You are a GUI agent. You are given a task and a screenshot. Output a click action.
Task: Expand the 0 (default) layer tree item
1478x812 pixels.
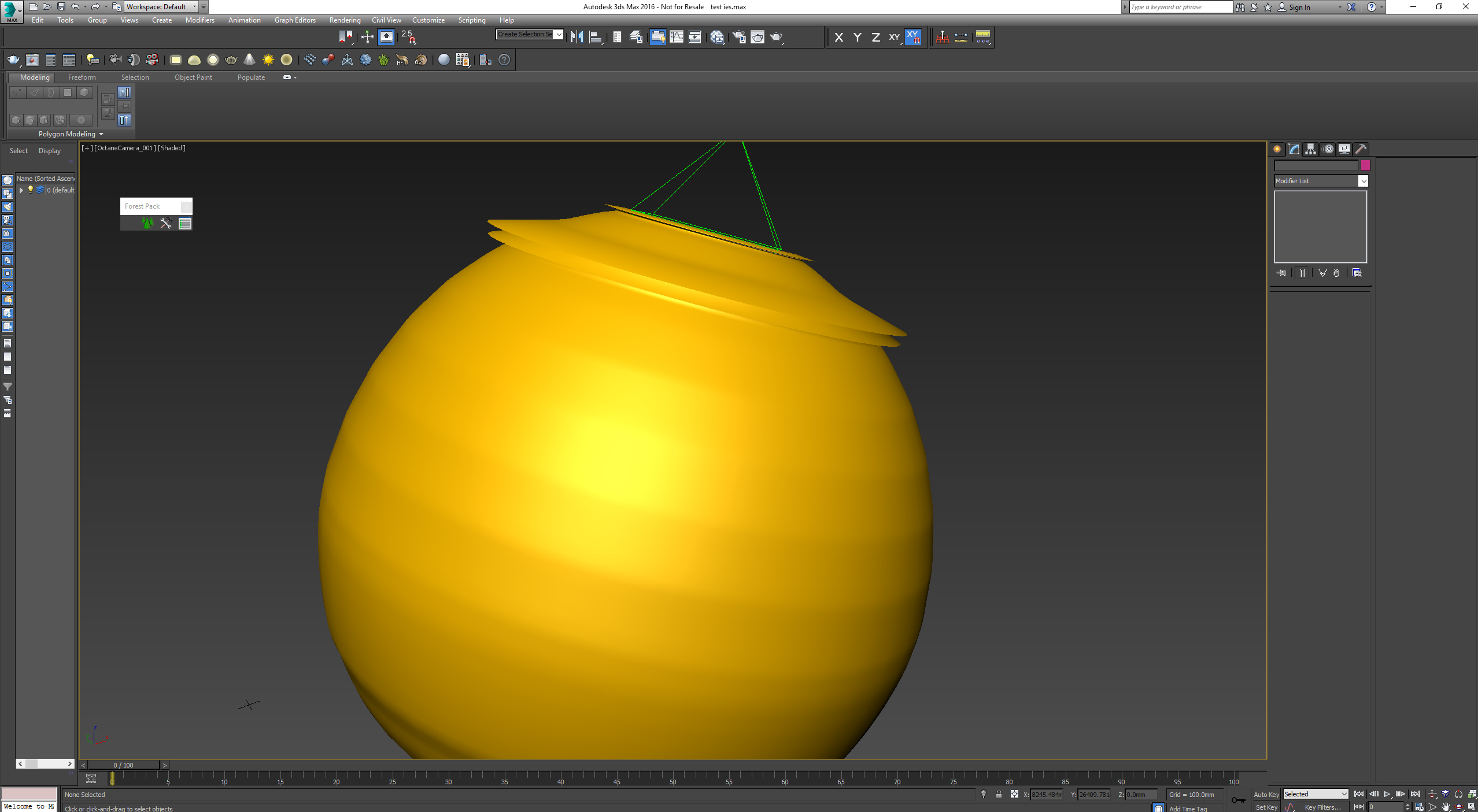coord(21,190)
